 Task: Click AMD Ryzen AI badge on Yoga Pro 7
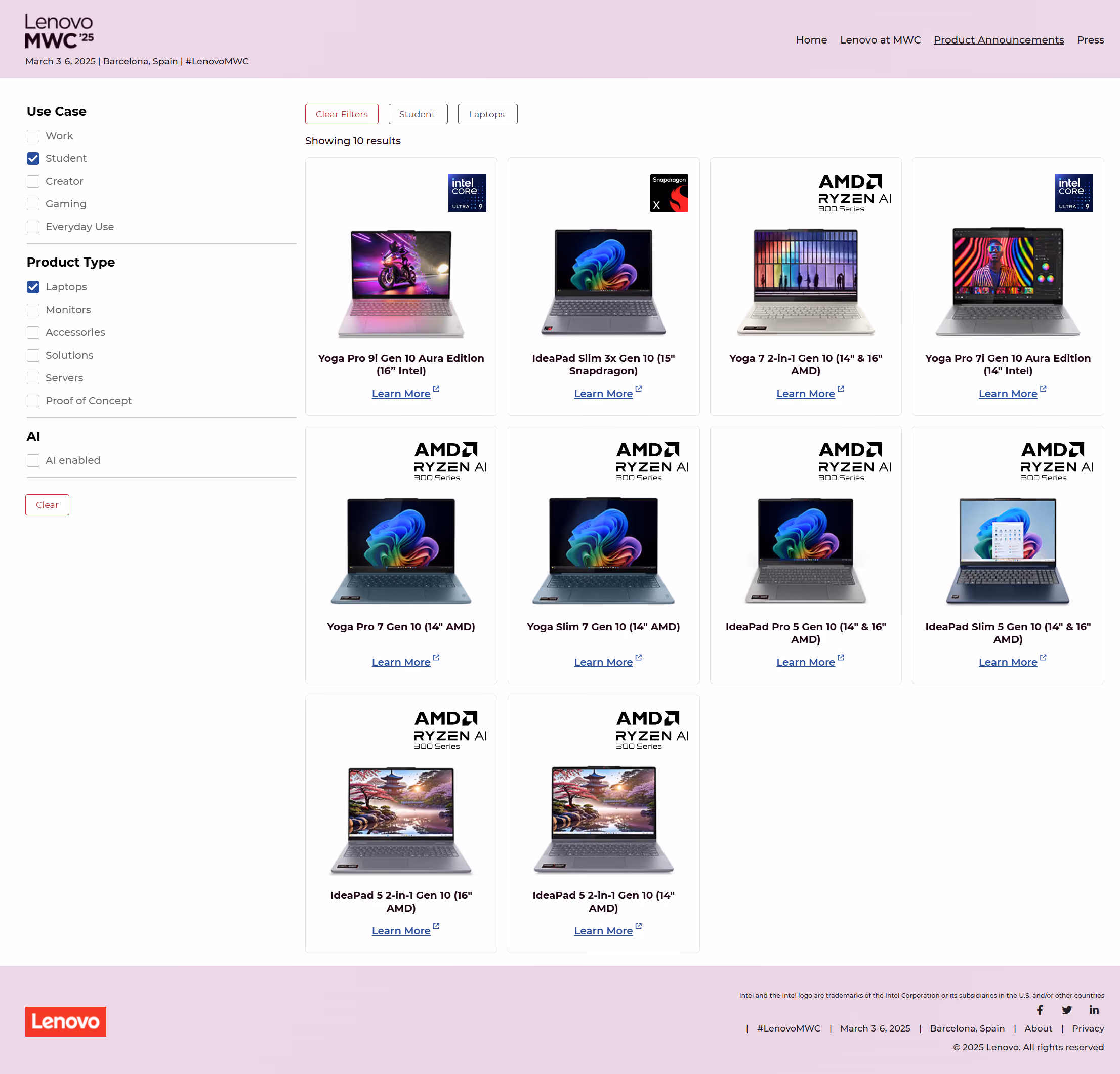[x=450, y=461]
